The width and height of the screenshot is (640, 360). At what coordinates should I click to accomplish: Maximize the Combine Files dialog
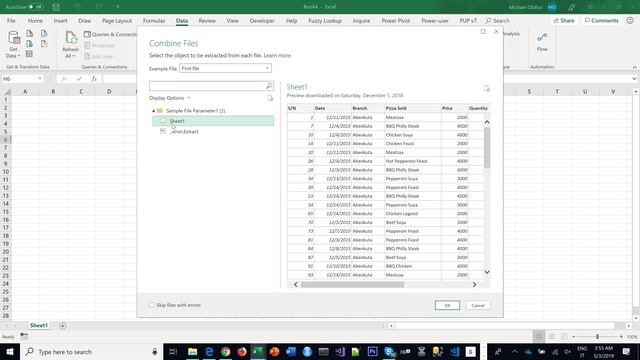(x=483, y=32)
